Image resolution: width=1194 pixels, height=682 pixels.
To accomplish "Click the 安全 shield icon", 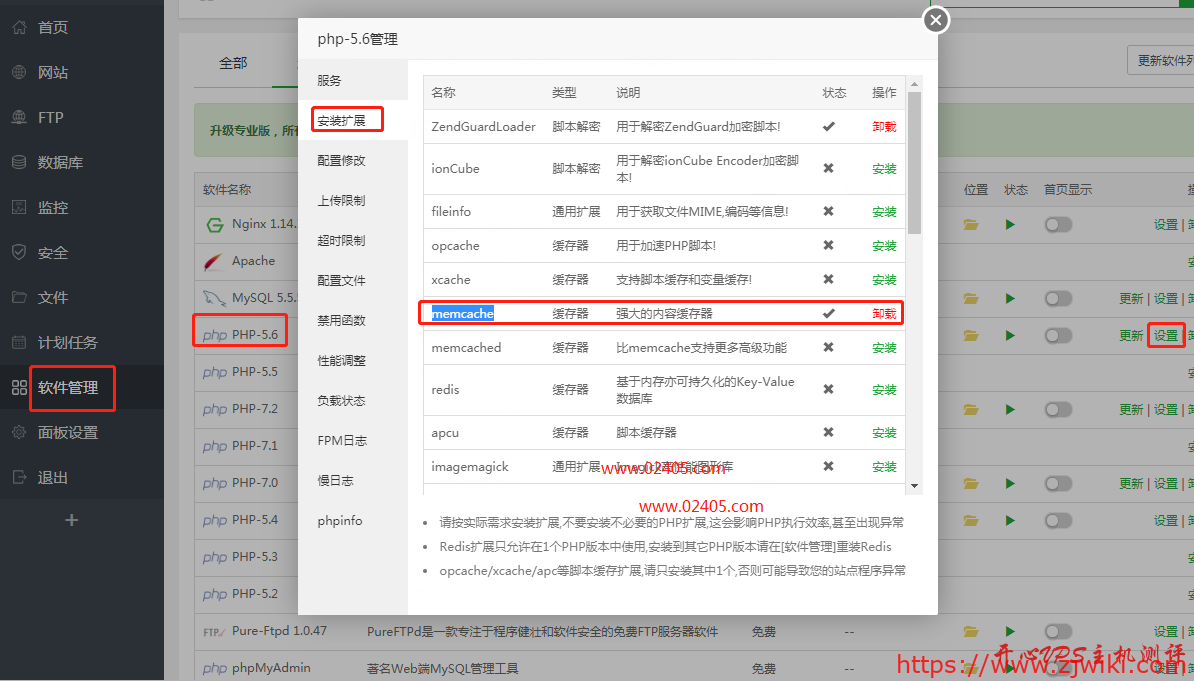I will (x=20, y=252).
